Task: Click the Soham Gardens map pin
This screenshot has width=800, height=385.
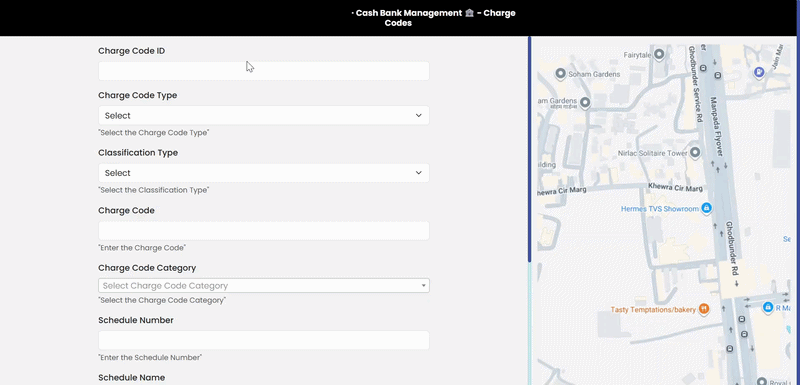Action: pos(560,74)
